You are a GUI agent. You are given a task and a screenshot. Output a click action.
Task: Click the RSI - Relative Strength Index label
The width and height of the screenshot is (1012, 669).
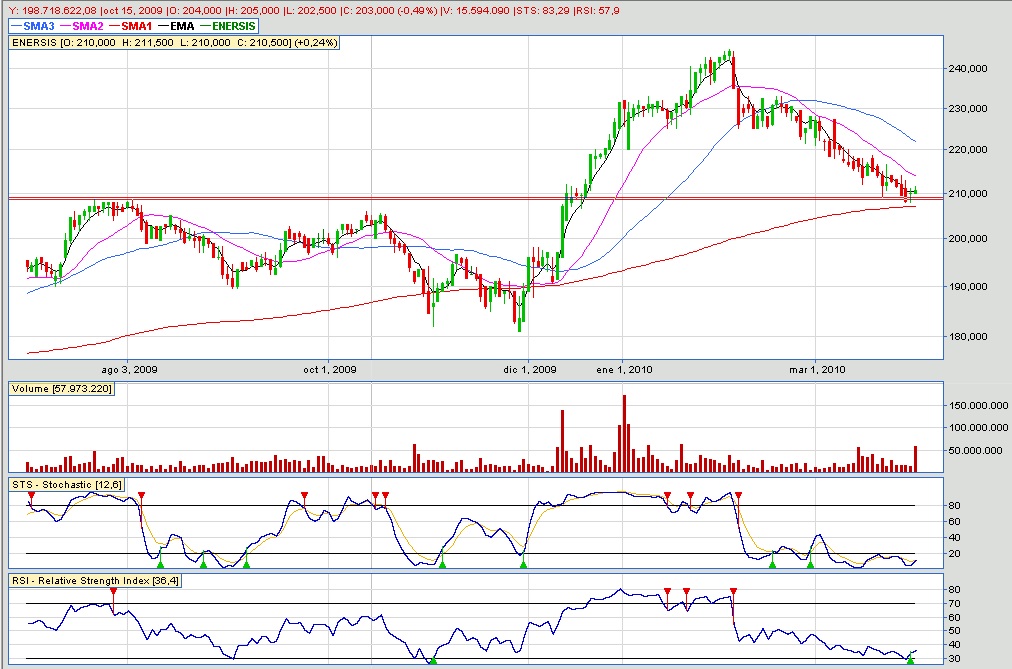tap(95, 581)
